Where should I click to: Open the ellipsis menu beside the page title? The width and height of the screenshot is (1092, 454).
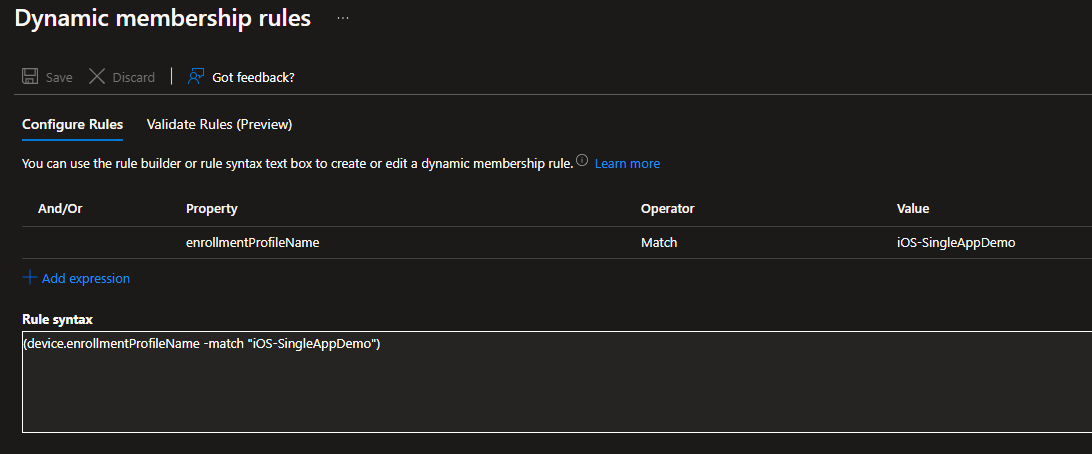pos(343,19)
